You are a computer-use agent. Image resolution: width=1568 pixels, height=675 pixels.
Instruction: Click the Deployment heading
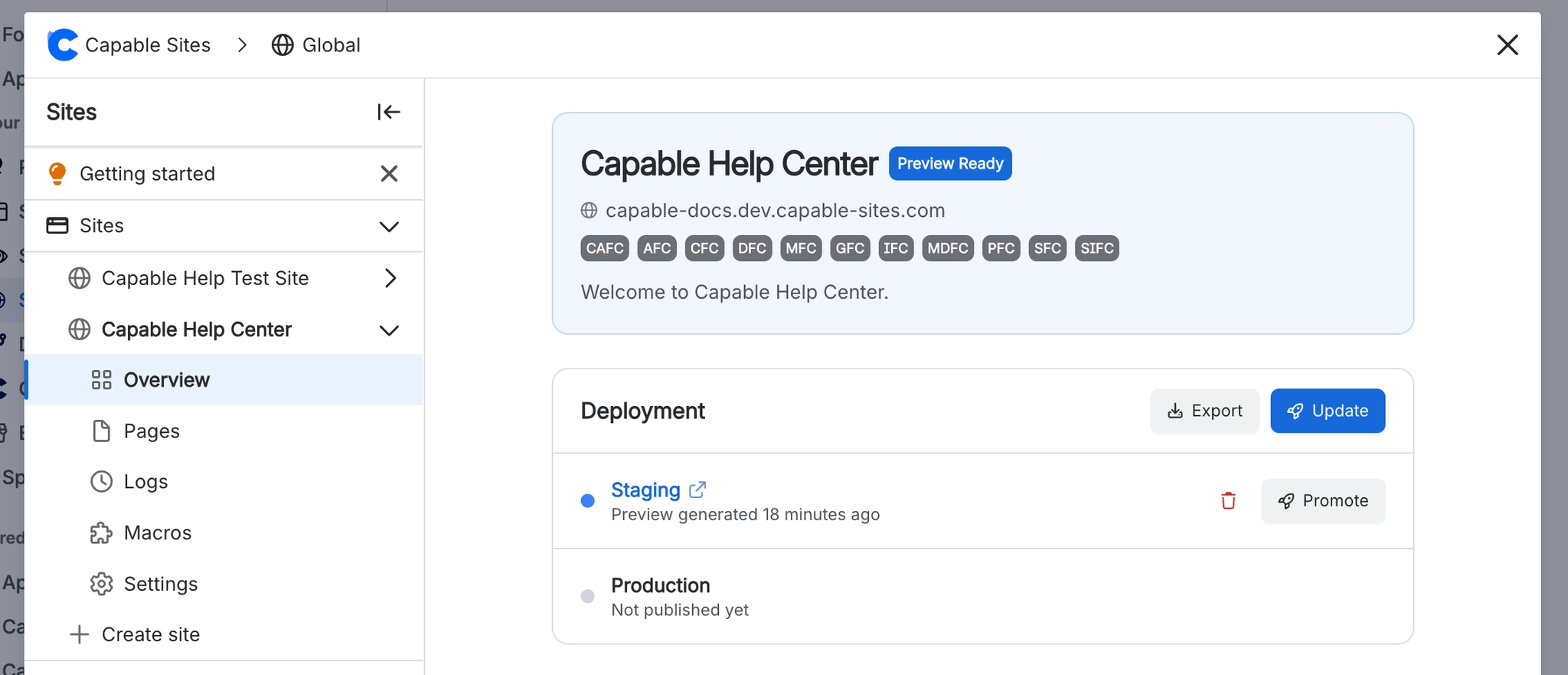tap(643, 411)
